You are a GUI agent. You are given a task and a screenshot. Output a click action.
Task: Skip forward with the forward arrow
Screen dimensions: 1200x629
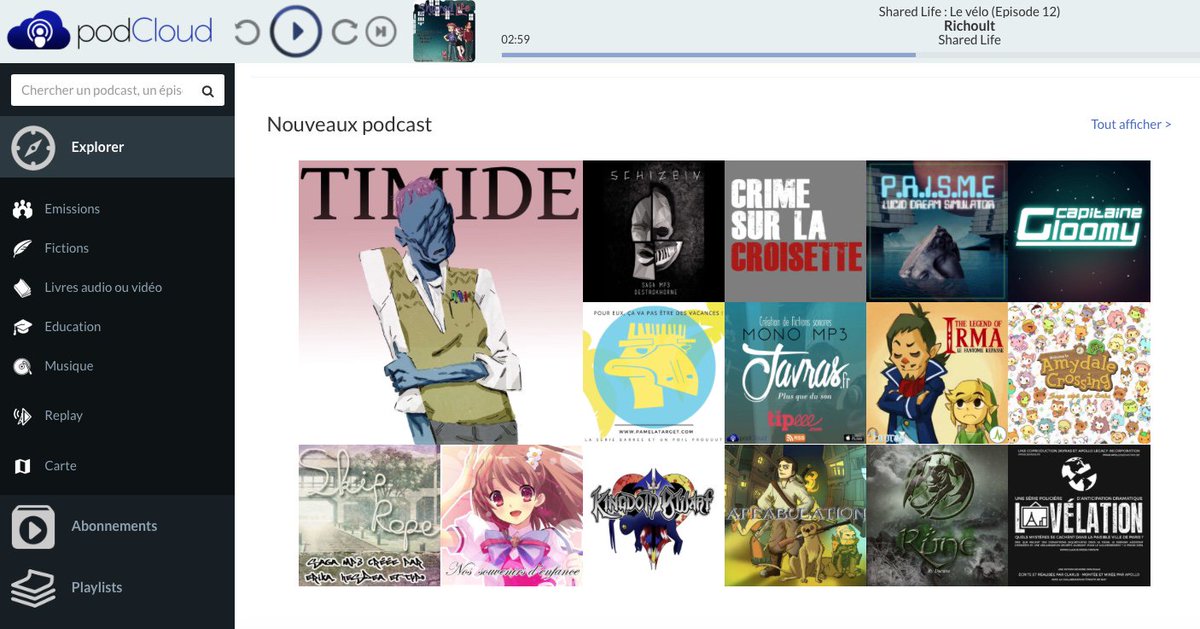coord(345,33)
